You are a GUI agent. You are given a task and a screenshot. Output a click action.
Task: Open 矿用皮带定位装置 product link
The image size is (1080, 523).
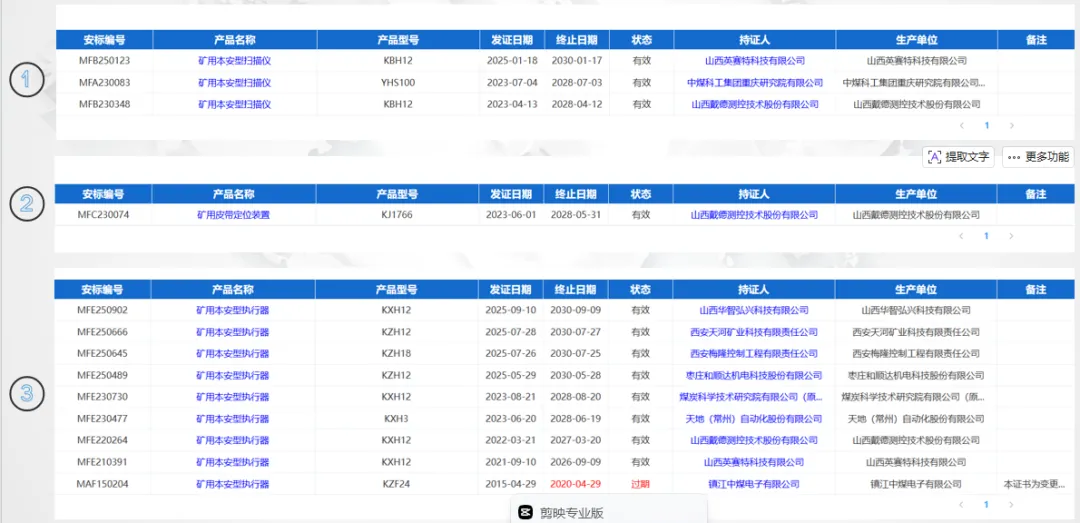click(233, 215)
